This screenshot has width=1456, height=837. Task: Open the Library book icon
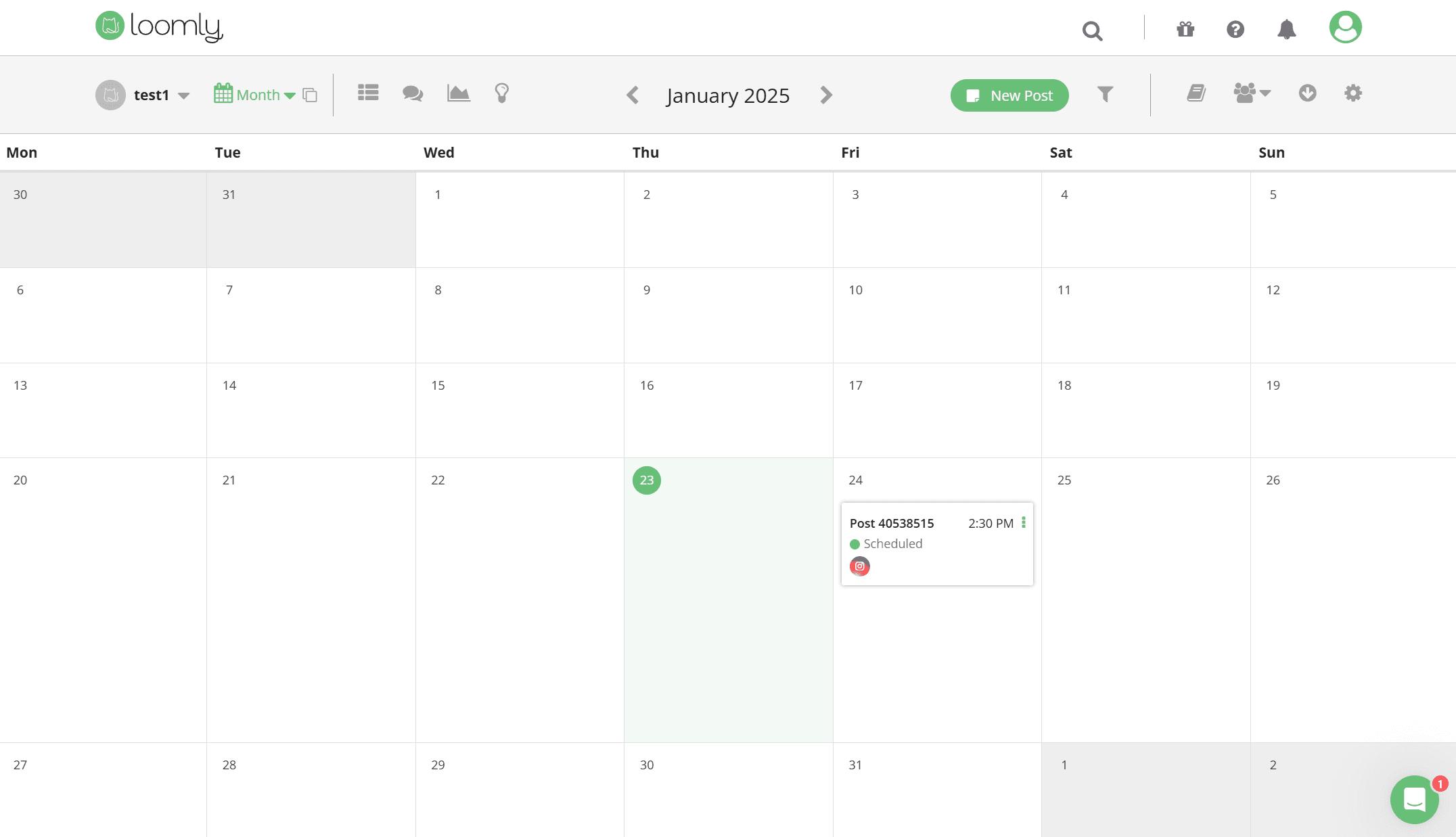click(x=1196, y=93)
